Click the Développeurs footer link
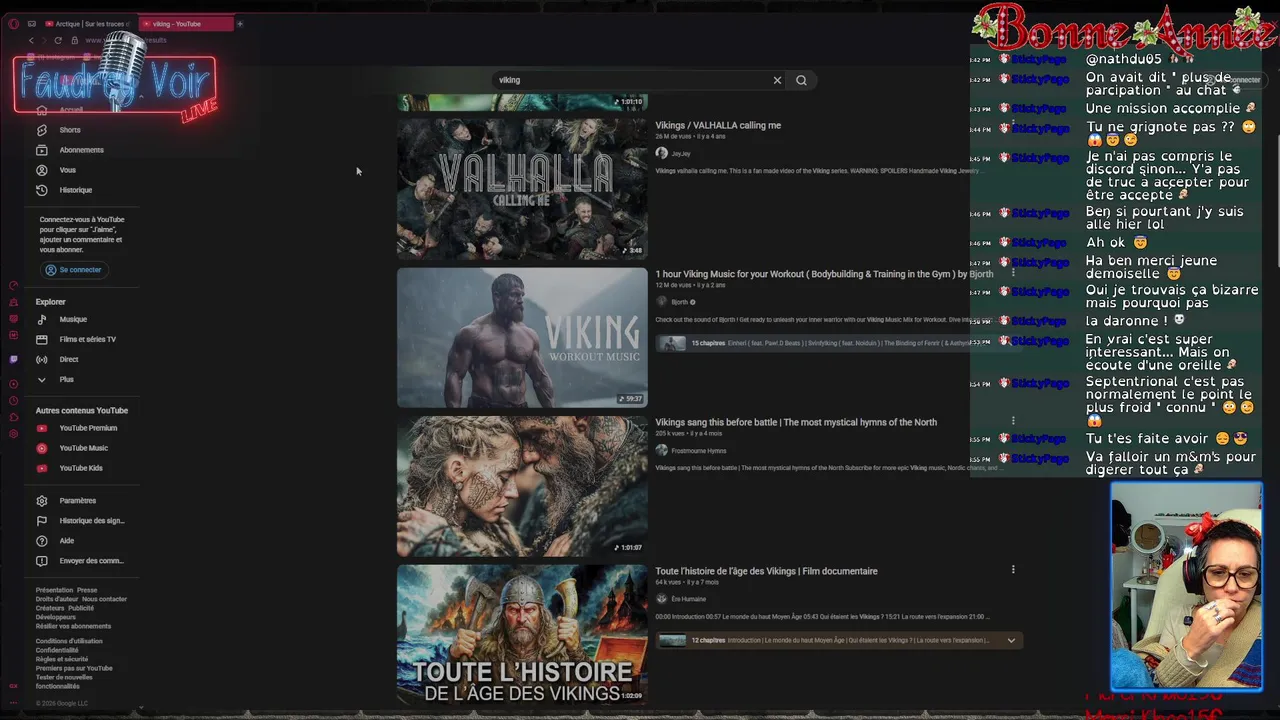 (x=56, y=617)
